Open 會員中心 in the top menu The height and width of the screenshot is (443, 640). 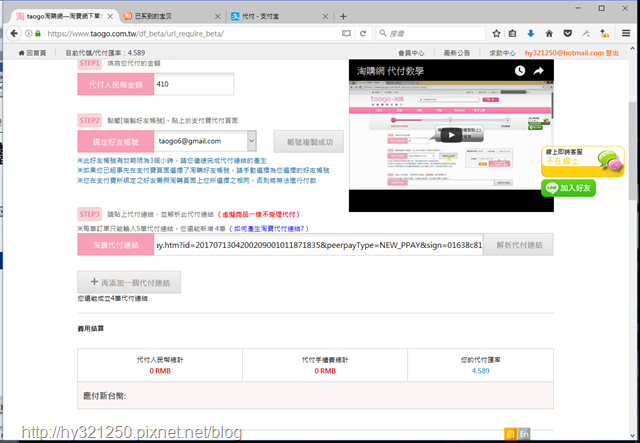click(411, 53)
